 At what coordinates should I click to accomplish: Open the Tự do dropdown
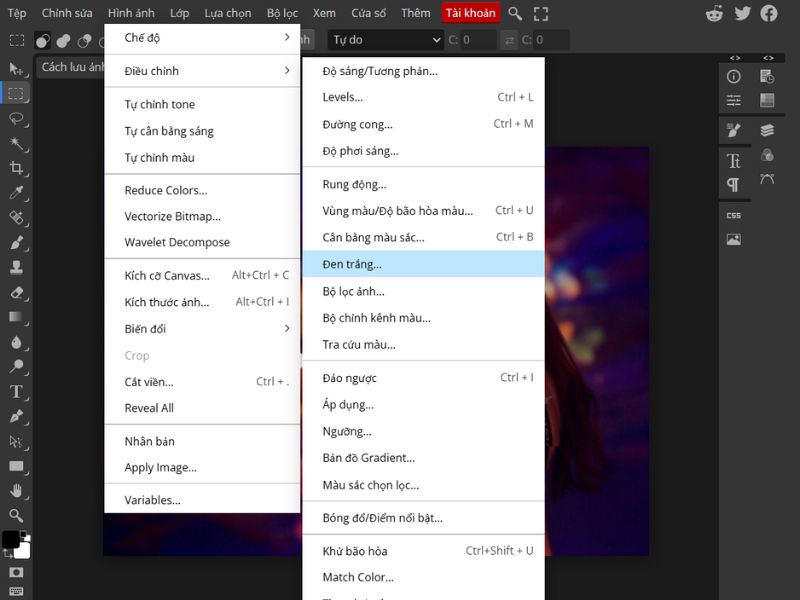pos(385,40)
